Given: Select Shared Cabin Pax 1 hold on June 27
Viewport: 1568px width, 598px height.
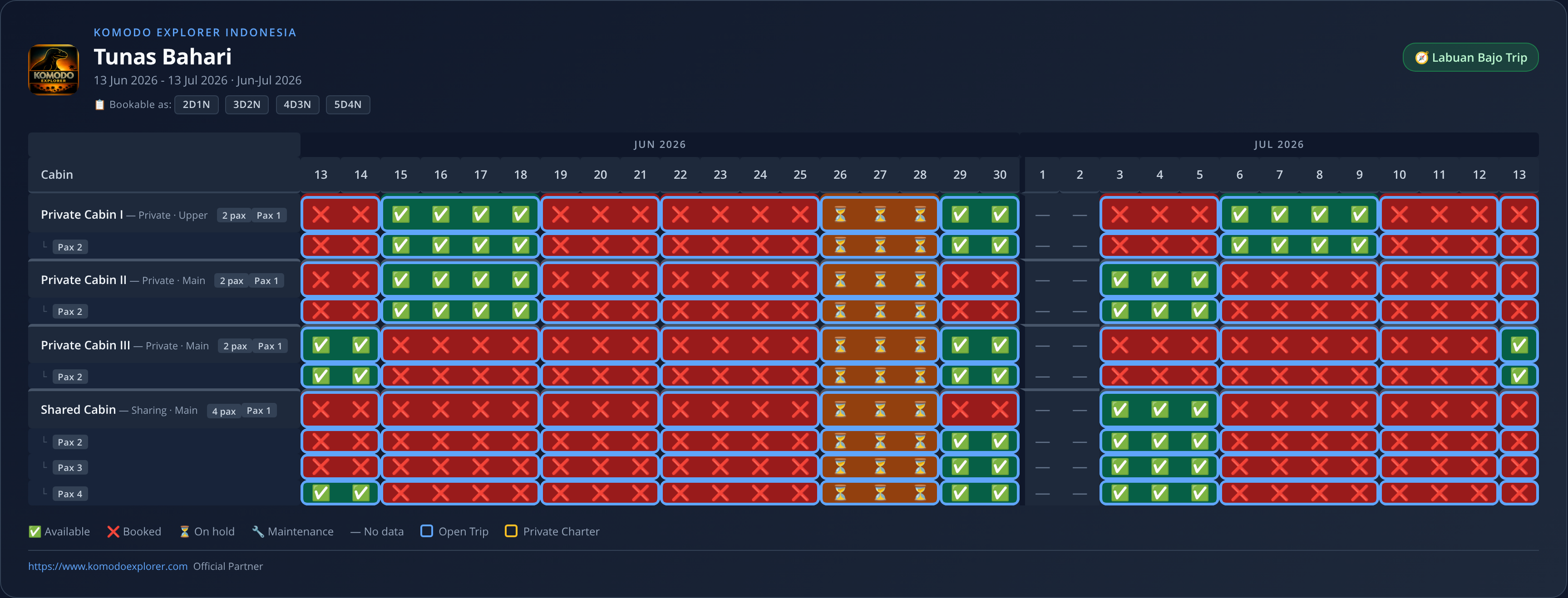Looking at the screenshot, I should coord(880,410).
